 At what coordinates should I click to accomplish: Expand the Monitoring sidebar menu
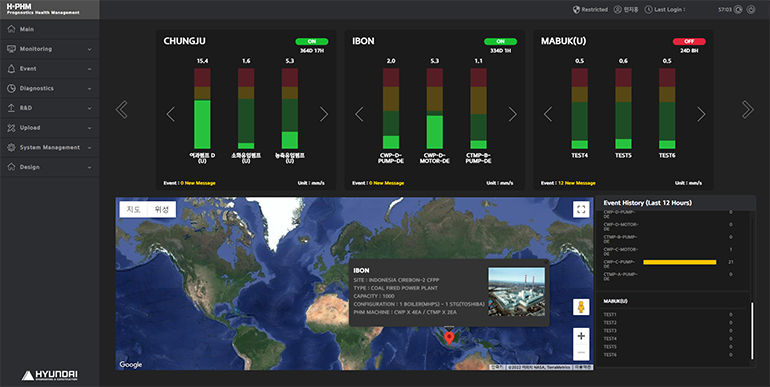(50, 49)
